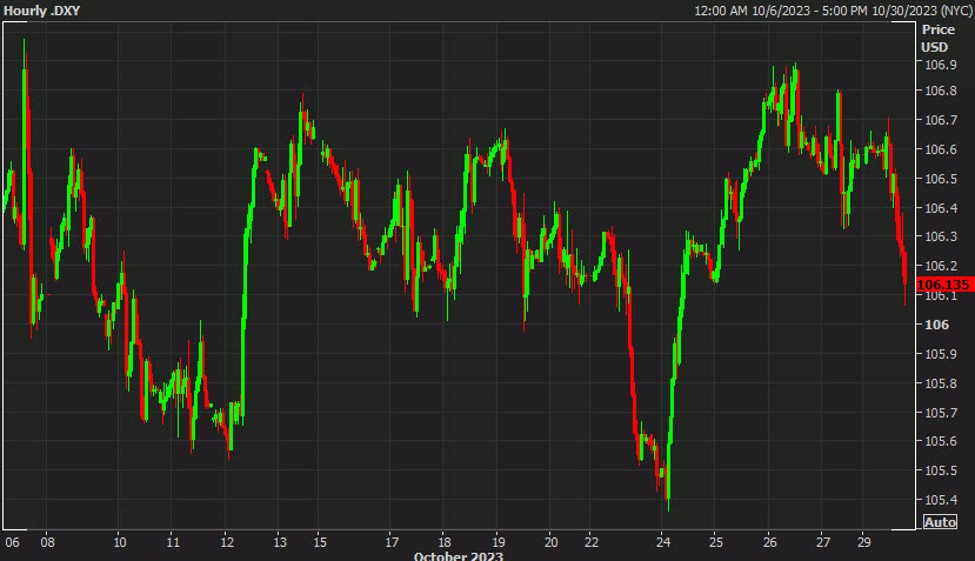
Task: Click the '06' date label on time axis
Action: point(12,542)
